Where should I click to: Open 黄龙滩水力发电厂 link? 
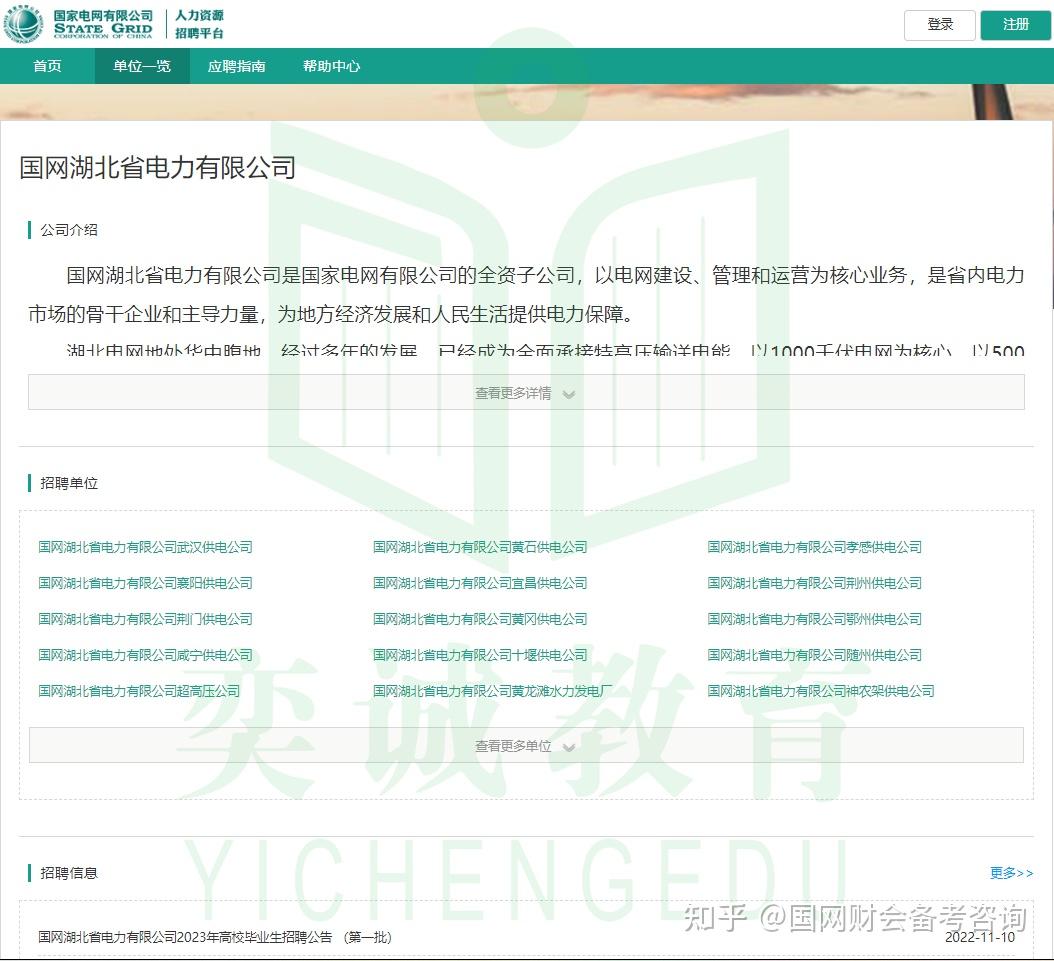[493, 691]
